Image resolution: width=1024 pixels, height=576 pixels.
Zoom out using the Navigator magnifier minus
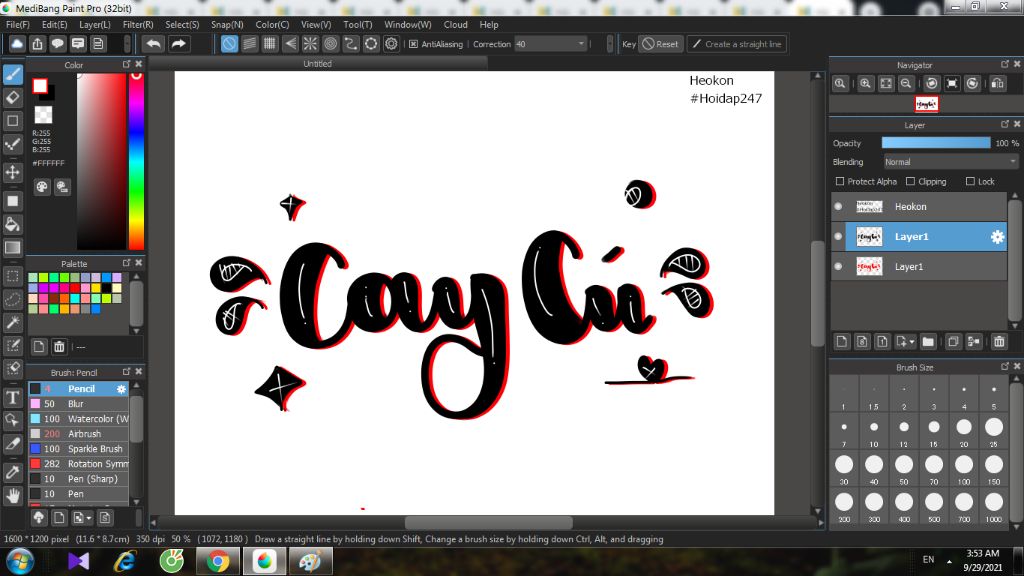[906, 84]
